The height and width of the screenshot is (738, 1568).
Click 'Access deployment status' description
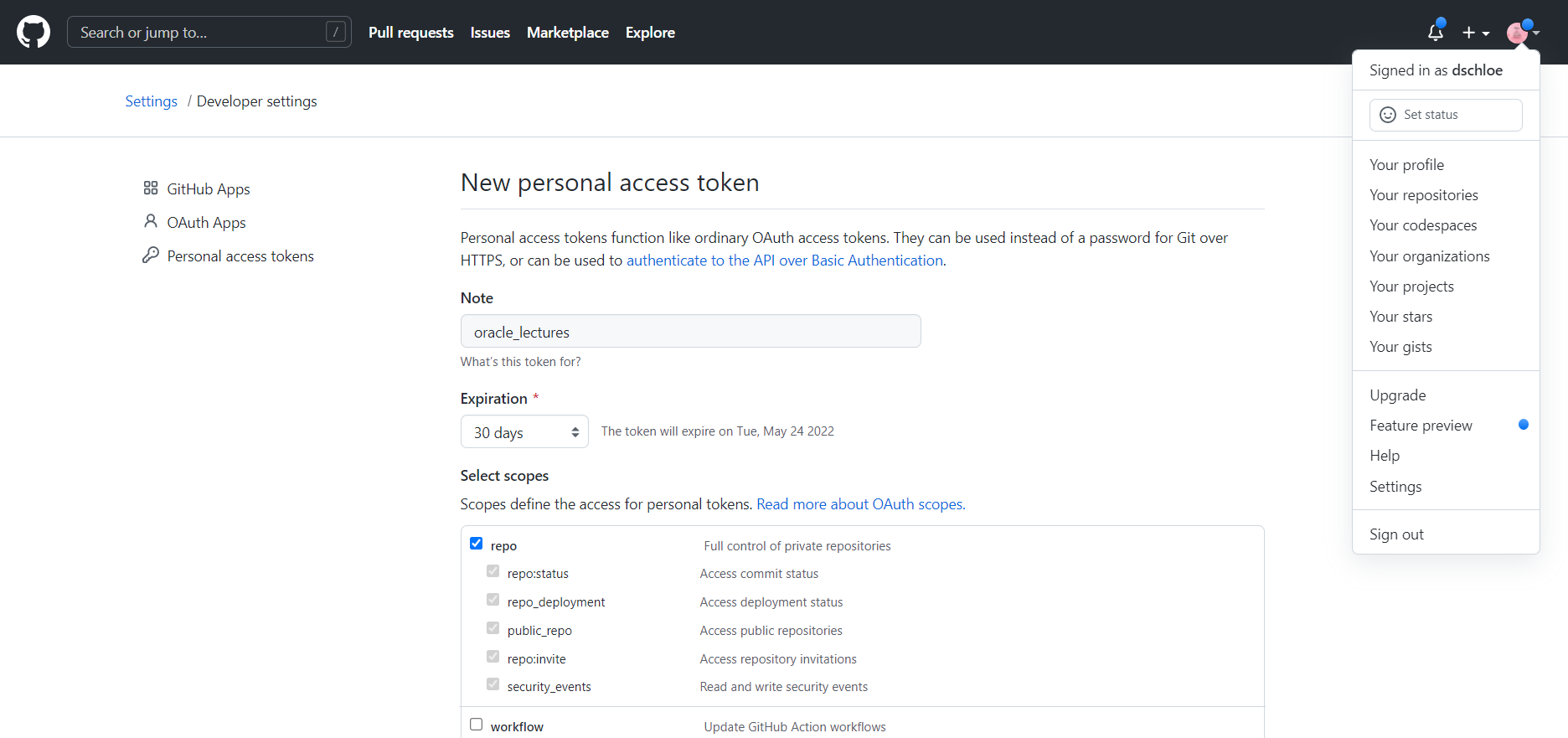[x=771, y=602]
